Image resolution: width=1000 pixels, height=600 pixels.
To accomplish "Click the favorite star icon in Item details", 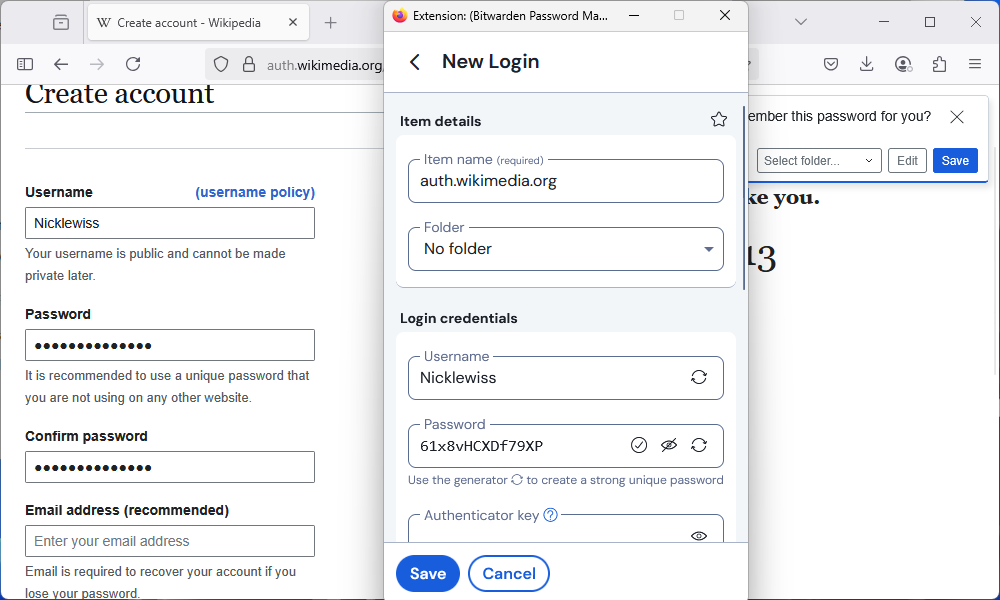I will (719, 120).
